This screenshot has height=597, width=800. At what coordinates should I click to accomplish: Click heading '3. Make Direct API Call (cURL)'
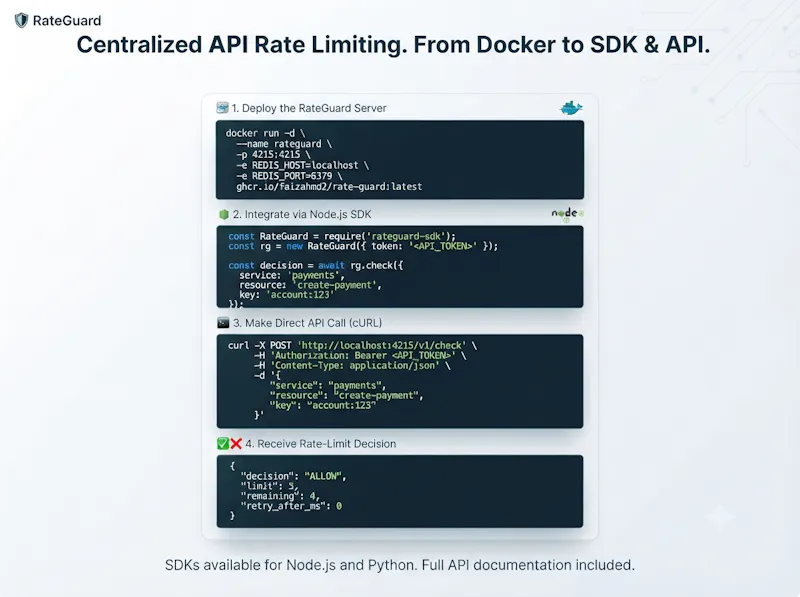point(307,323)
